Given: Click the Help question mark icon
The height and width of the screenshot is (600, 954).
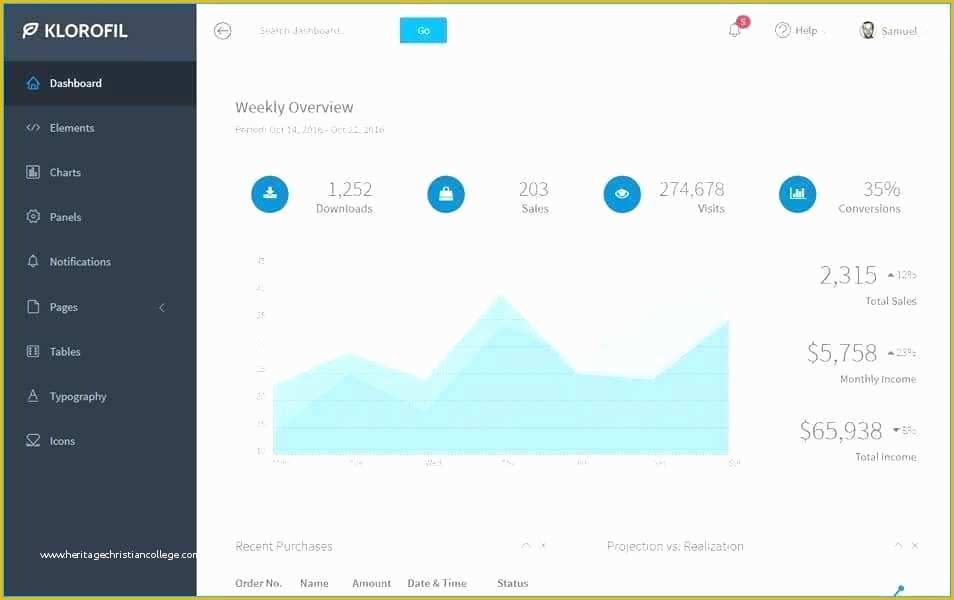Looking at the screenshot, I should click(x=782, y=30).
